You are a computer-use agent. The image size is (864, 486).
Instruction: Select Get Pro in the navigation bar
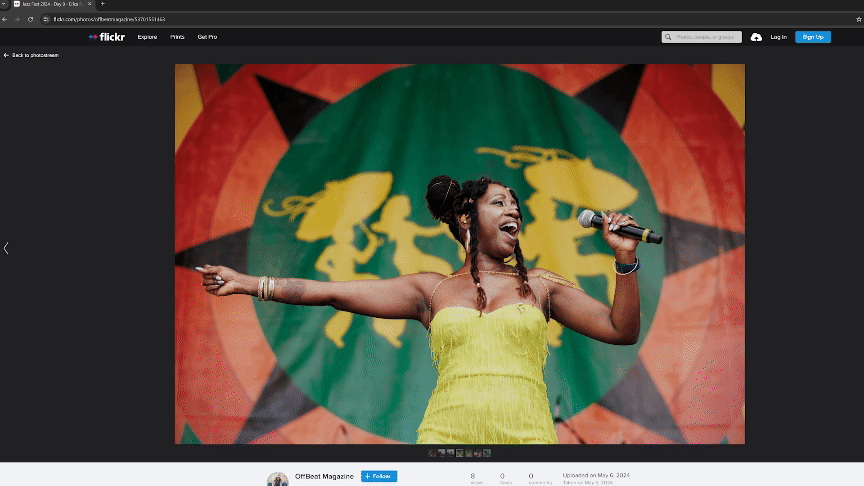pos(207,37)
